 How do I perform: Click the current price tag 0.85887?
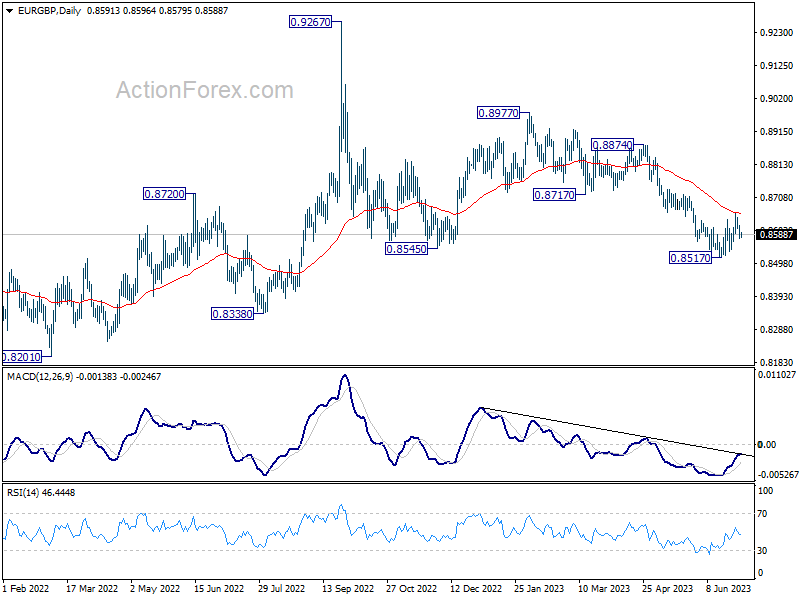777,235
